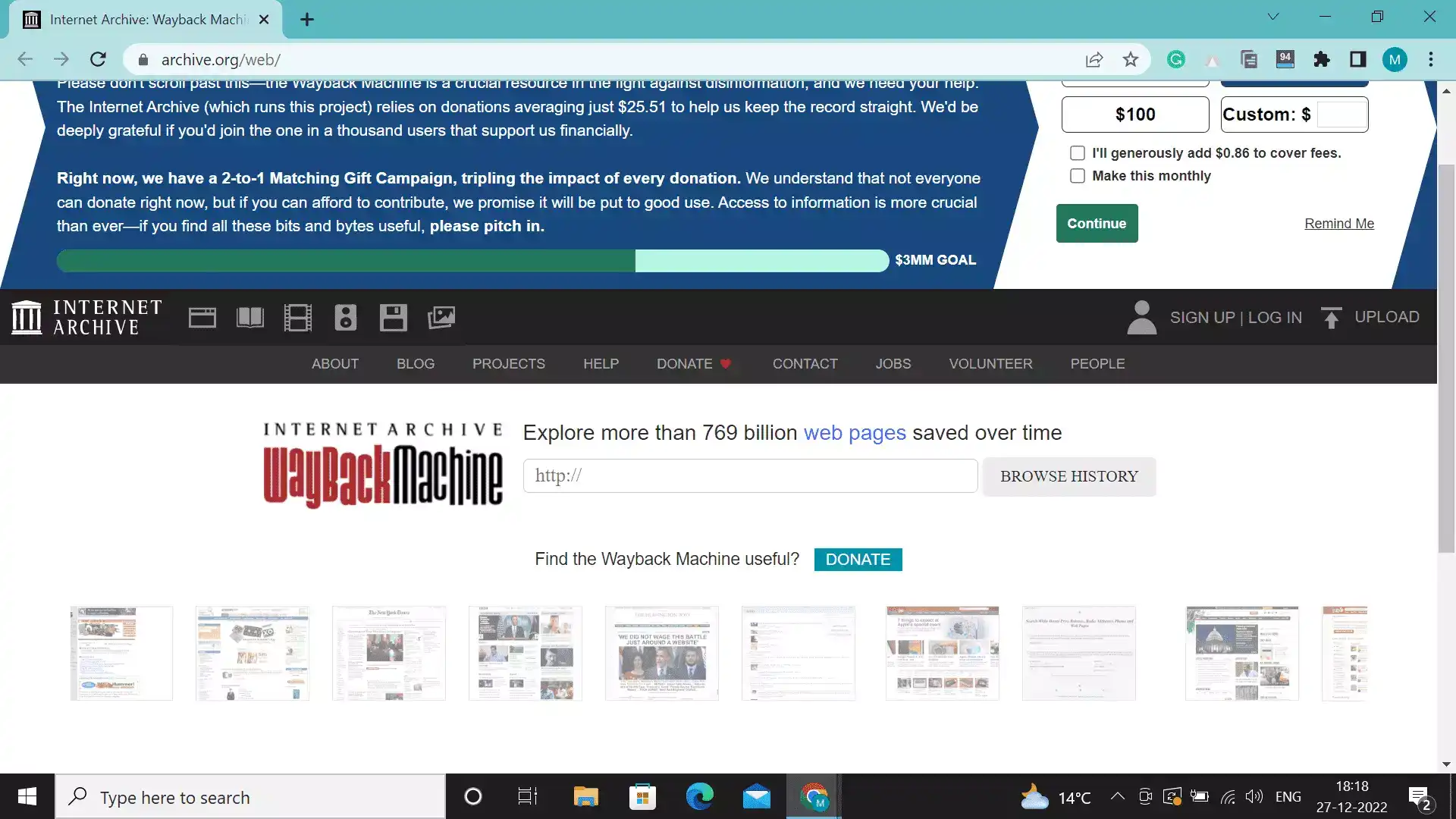Open the Texts book icon
This screenshot has height=819, width=1456.
click(250, 318)
